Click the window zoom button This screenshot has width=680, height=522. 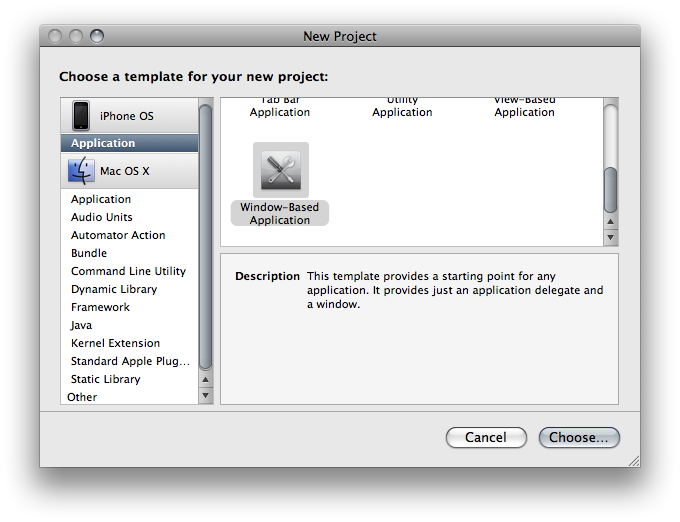coord(97,36)
